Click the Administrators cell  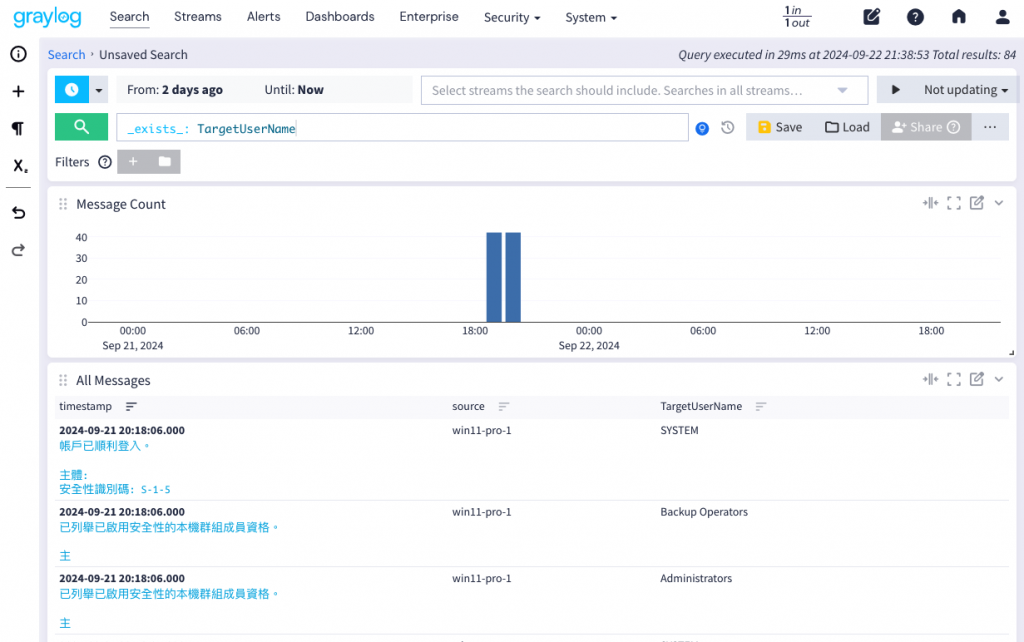[x=696, y=579]
